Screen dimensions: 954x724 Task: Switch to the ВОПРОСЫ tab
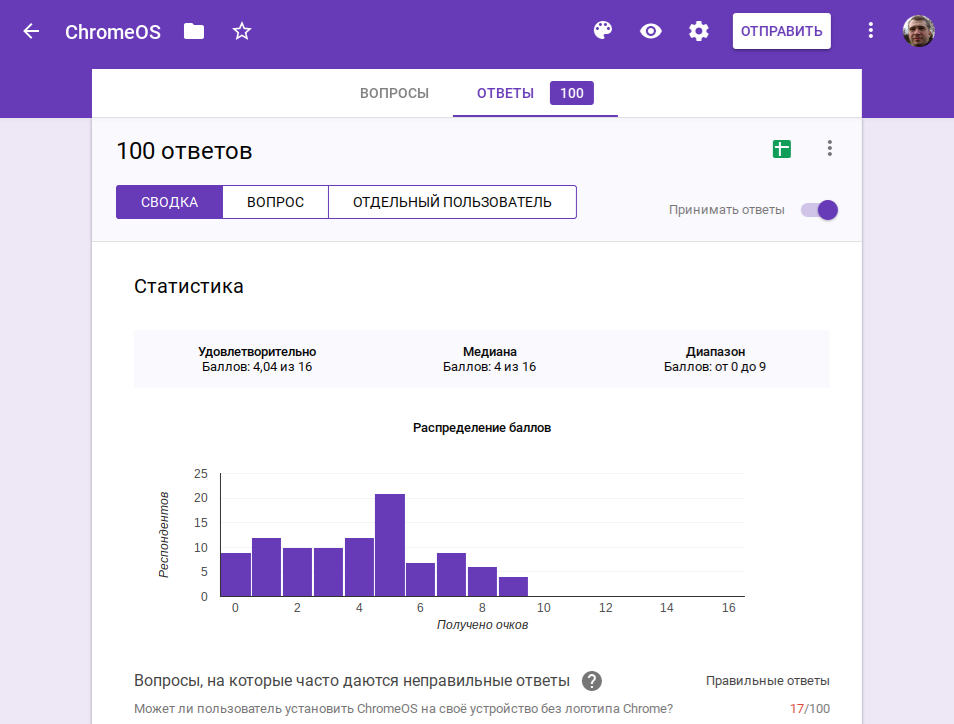(394, 93)
